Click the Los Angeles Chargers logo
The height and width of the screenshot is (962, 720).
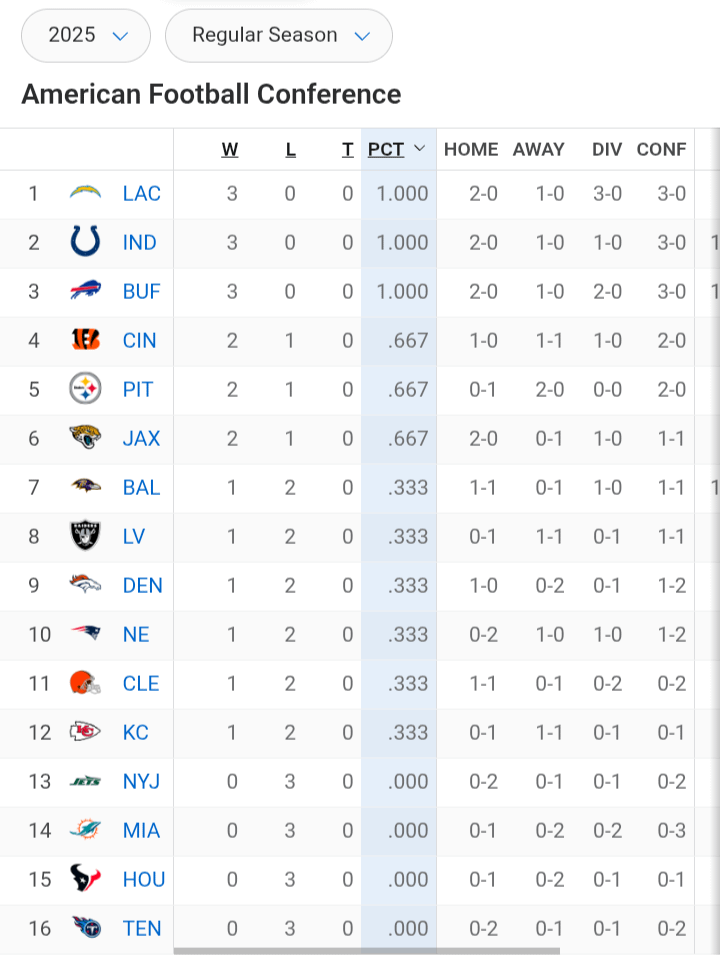pyautogui.click(x=85, y=193)
